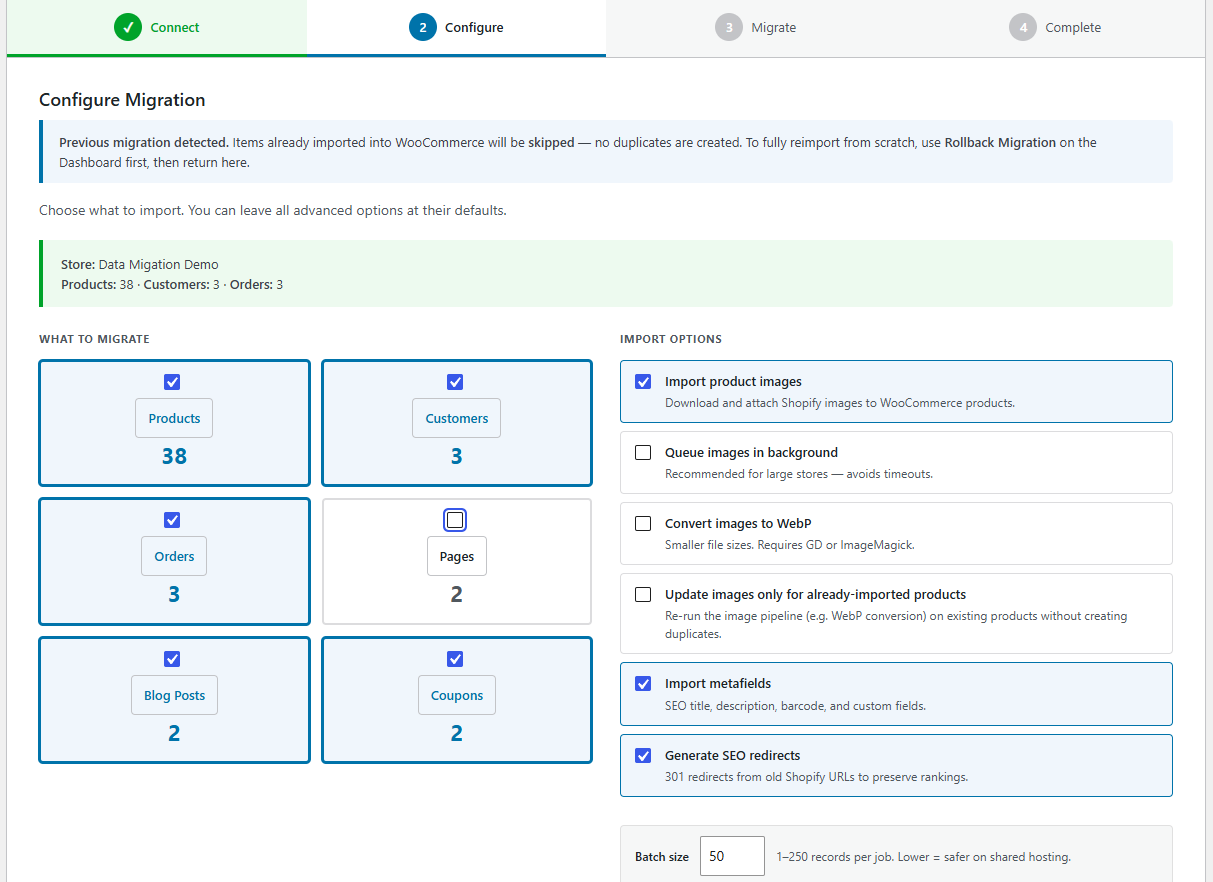This screenshot has width=1213, height=882.
Task: Click the 'Products: 38 · Customers: 3 · Orders: 3' line
Action: [x=172, y=285]
